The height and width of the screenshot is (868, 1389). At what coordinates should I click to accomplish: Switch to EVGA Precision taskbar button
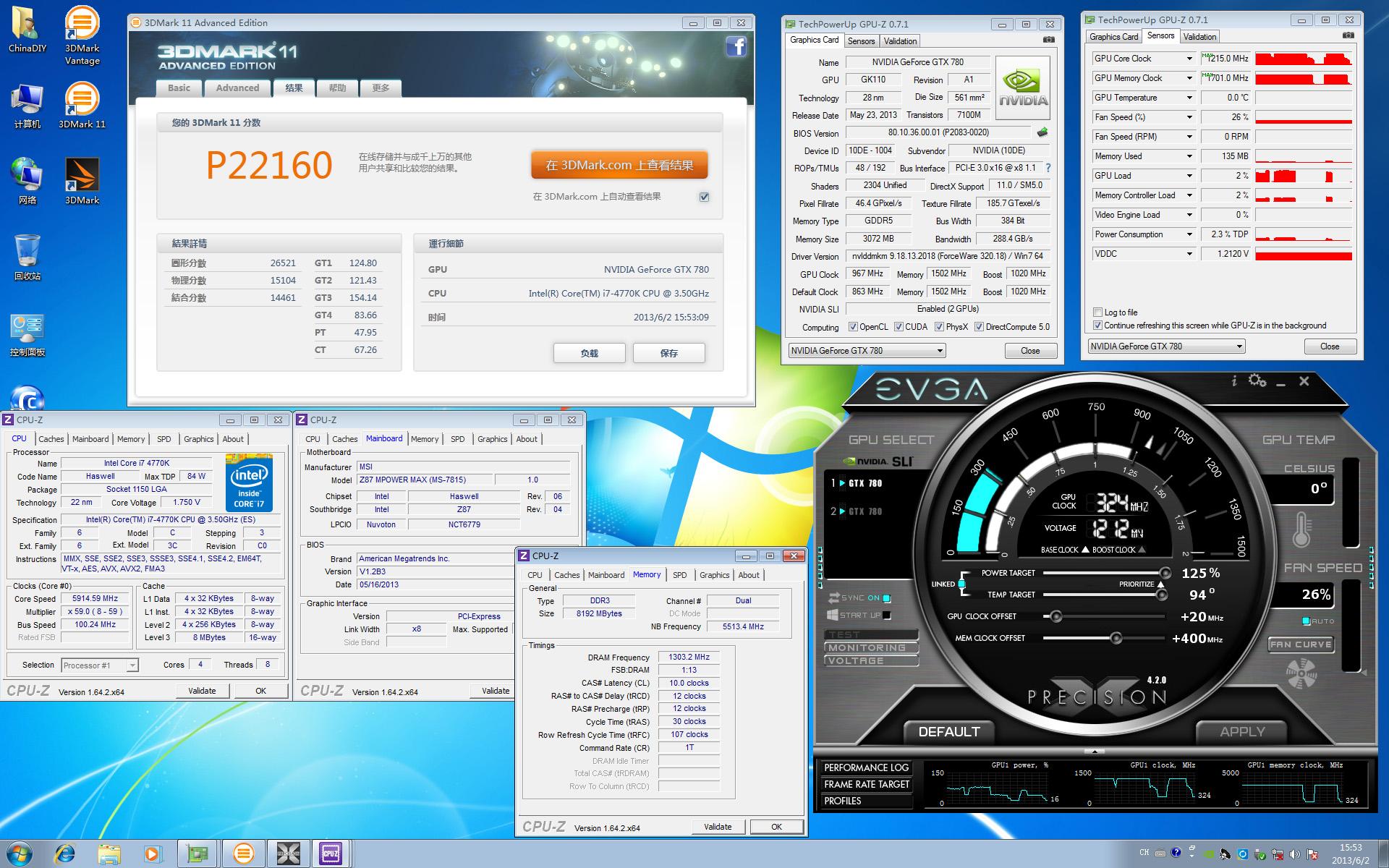coord(287,854)
